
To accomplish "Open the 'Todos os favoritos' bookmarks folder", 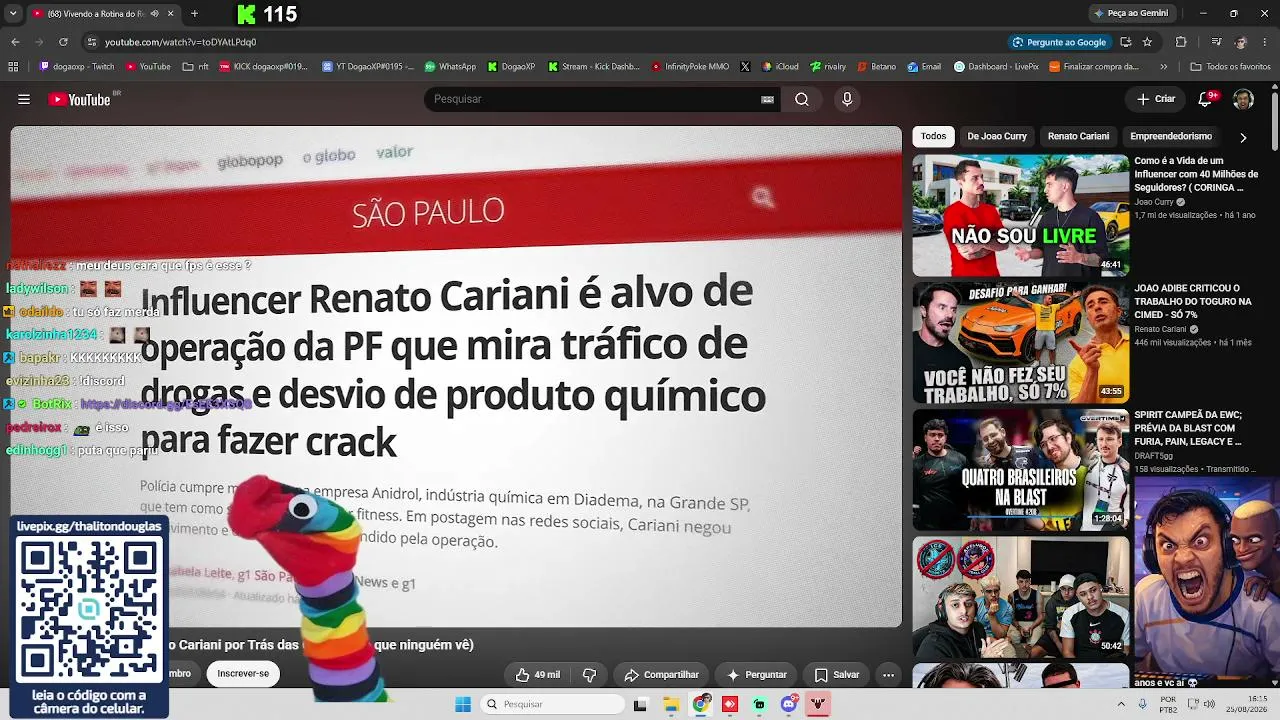I will pos(1230,67).
